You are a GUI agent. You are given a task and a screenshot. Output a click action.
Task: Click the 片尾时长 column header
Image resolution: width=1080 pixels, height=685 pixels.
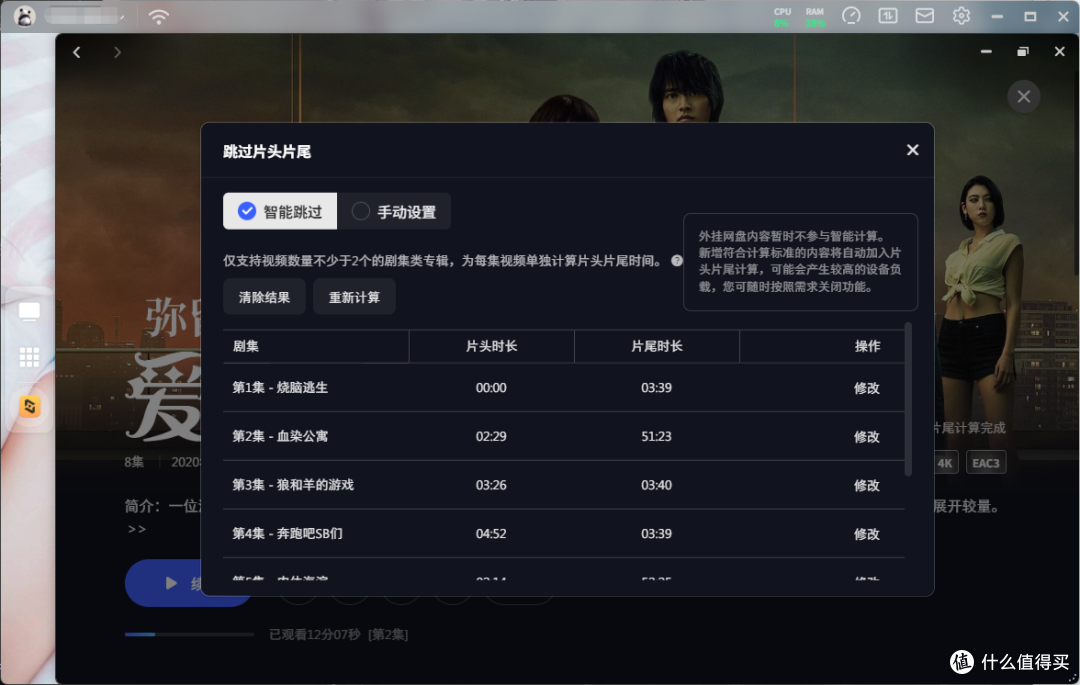point(656,346)
